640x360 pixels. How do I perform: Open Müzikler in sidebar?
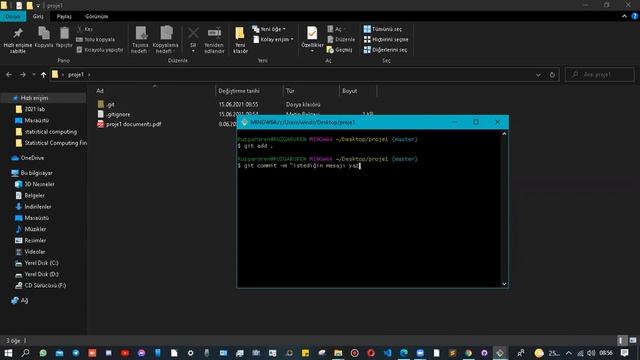tap(35, 229)
